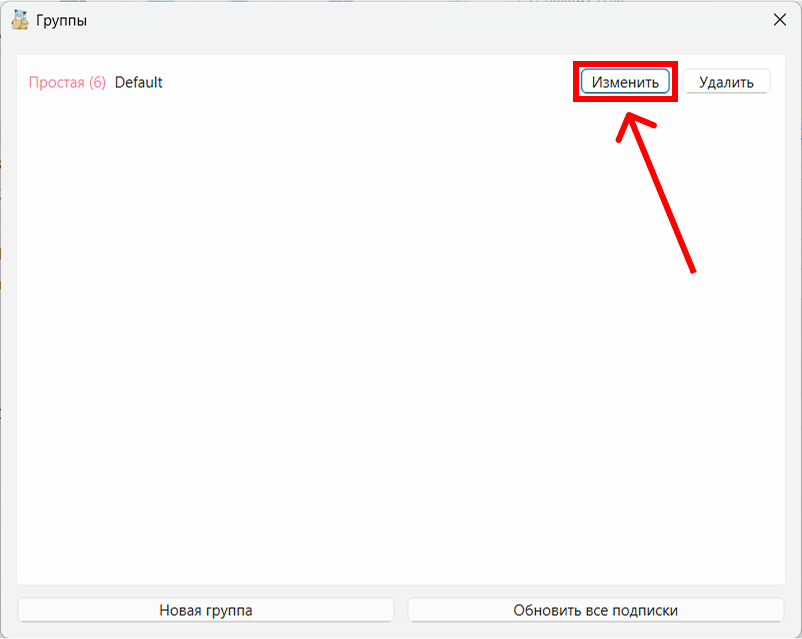Open the window system menu via title icon
Screen dimensions: 802x639
pos(19,20)
